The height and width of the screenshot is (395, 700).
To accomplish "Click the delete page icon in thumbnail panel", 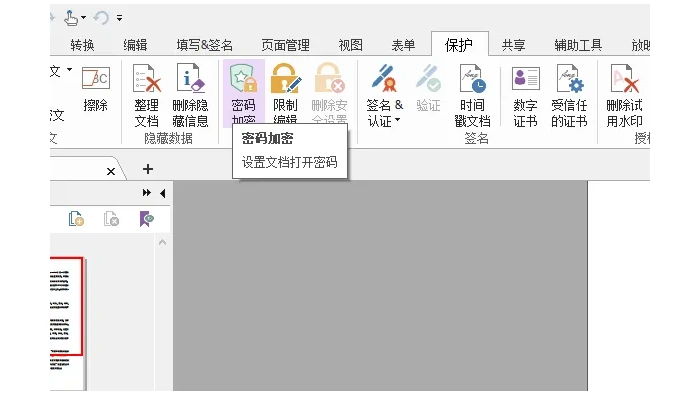I will (111, 219).
